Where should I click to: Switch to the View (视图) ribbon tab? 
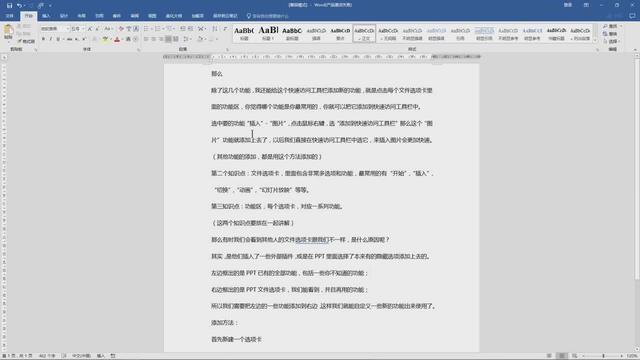click(x=152, y=16)
